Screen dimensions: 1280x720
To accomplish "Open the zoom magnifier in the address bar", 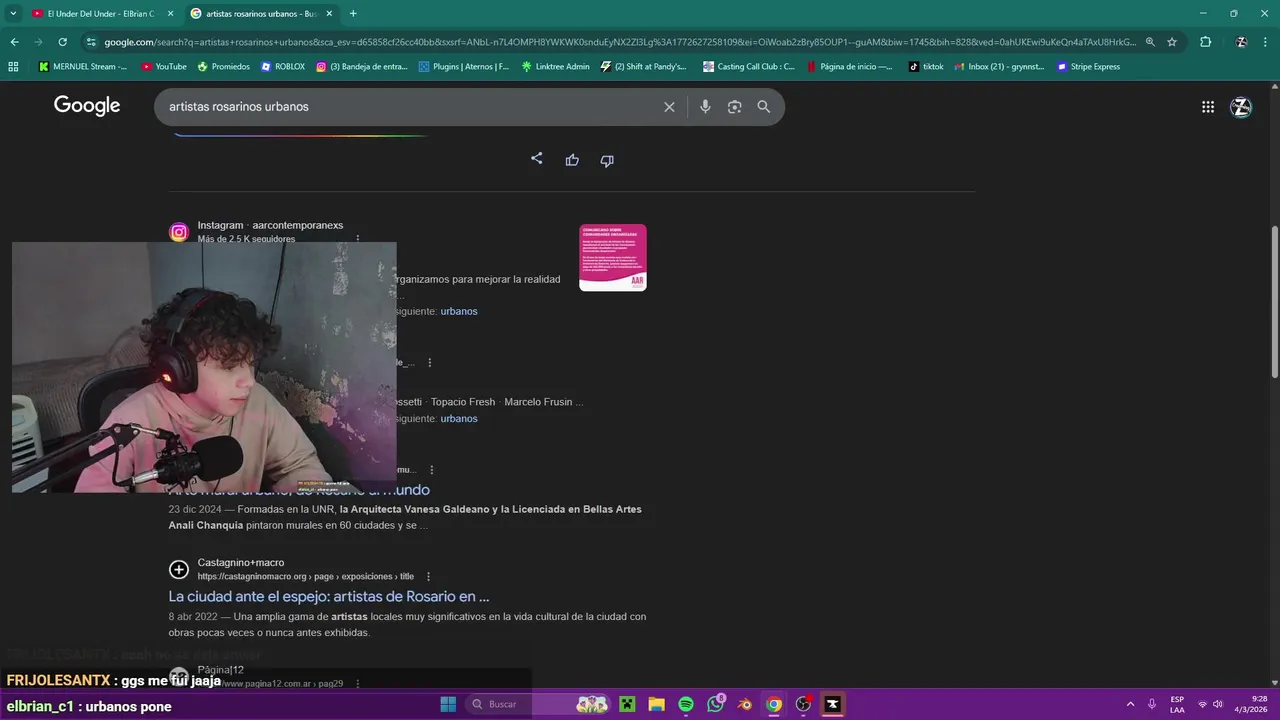I will pos(1150,42).
